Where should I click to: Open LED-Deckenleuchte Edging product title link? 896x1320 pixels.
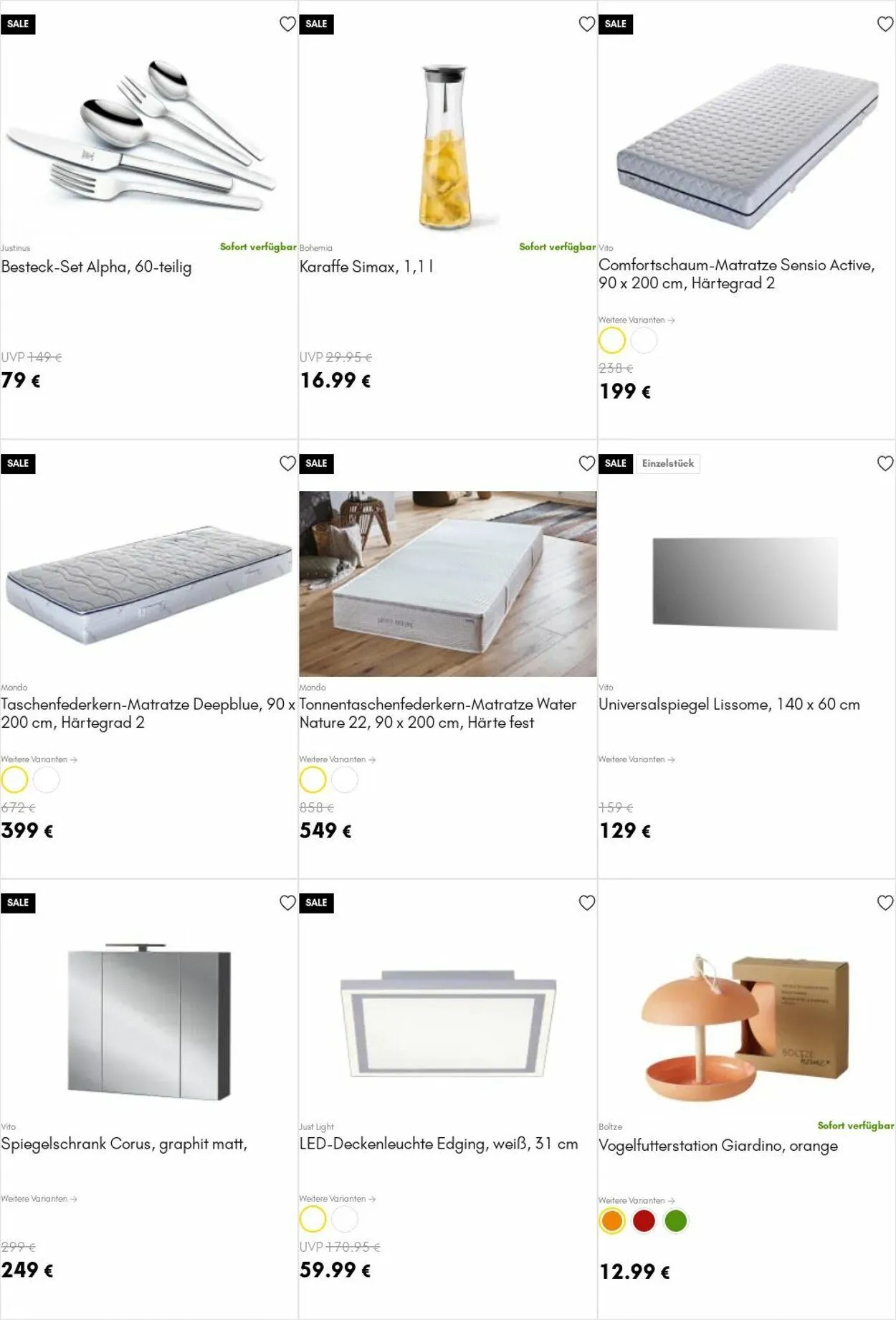click(x=438, y=1144)
